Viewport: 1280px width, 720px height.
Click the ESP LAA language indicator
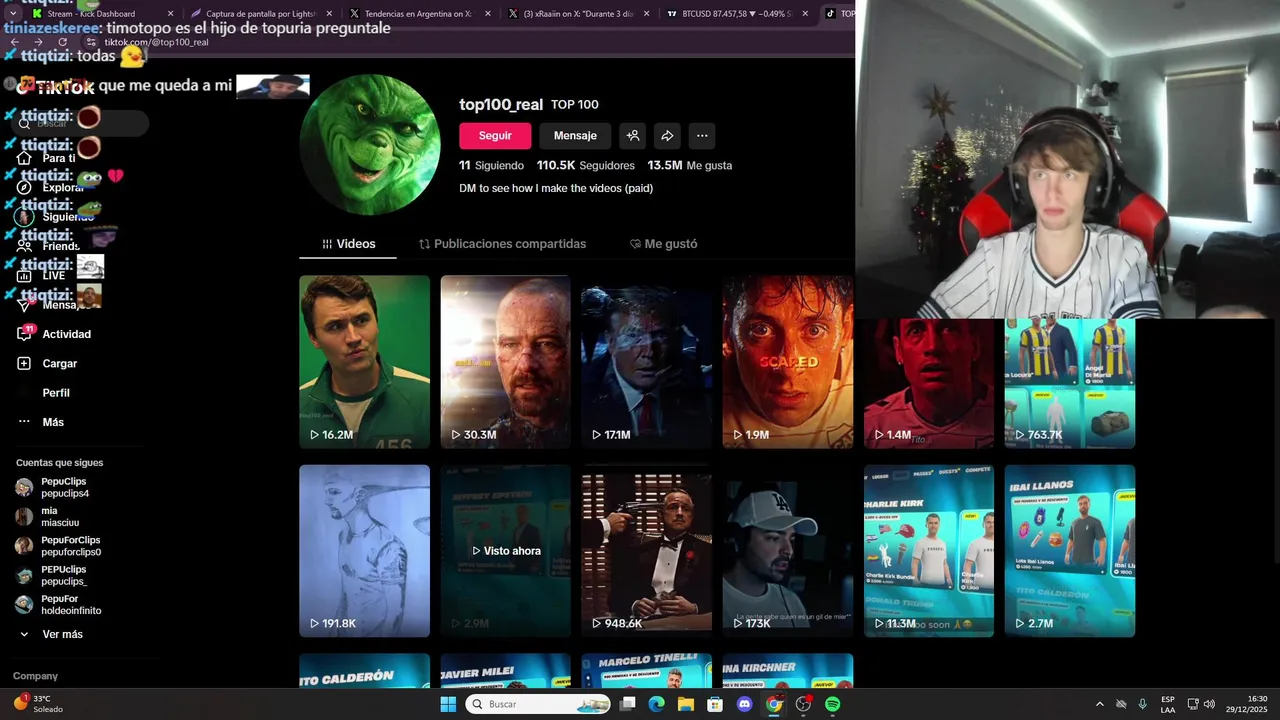point(1168,704)
